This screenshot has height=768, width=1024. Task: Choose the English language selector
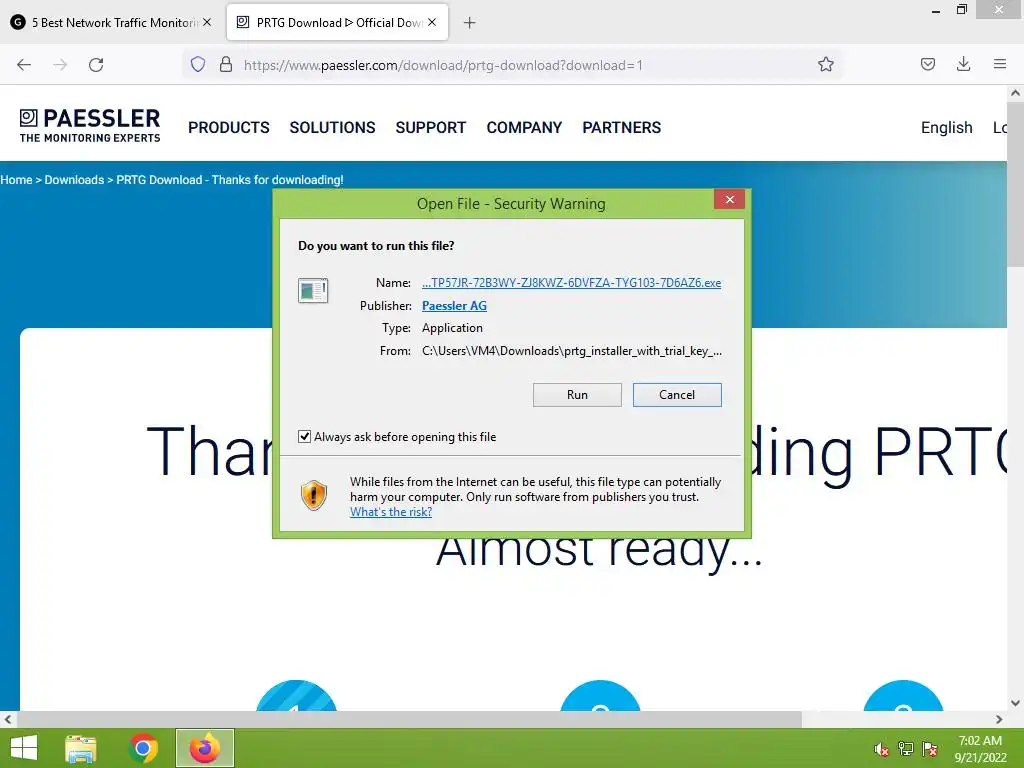[946, 127]
